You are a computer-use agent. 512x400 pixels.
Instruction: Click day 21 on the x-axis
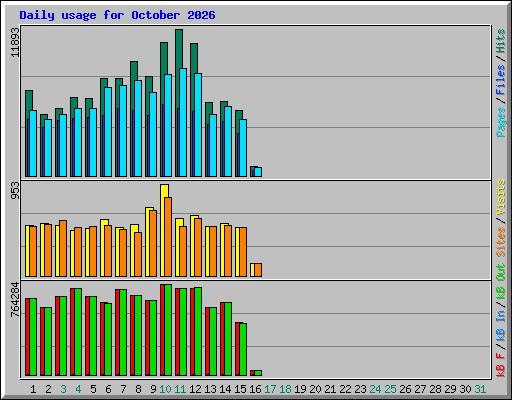pos(330,389)
